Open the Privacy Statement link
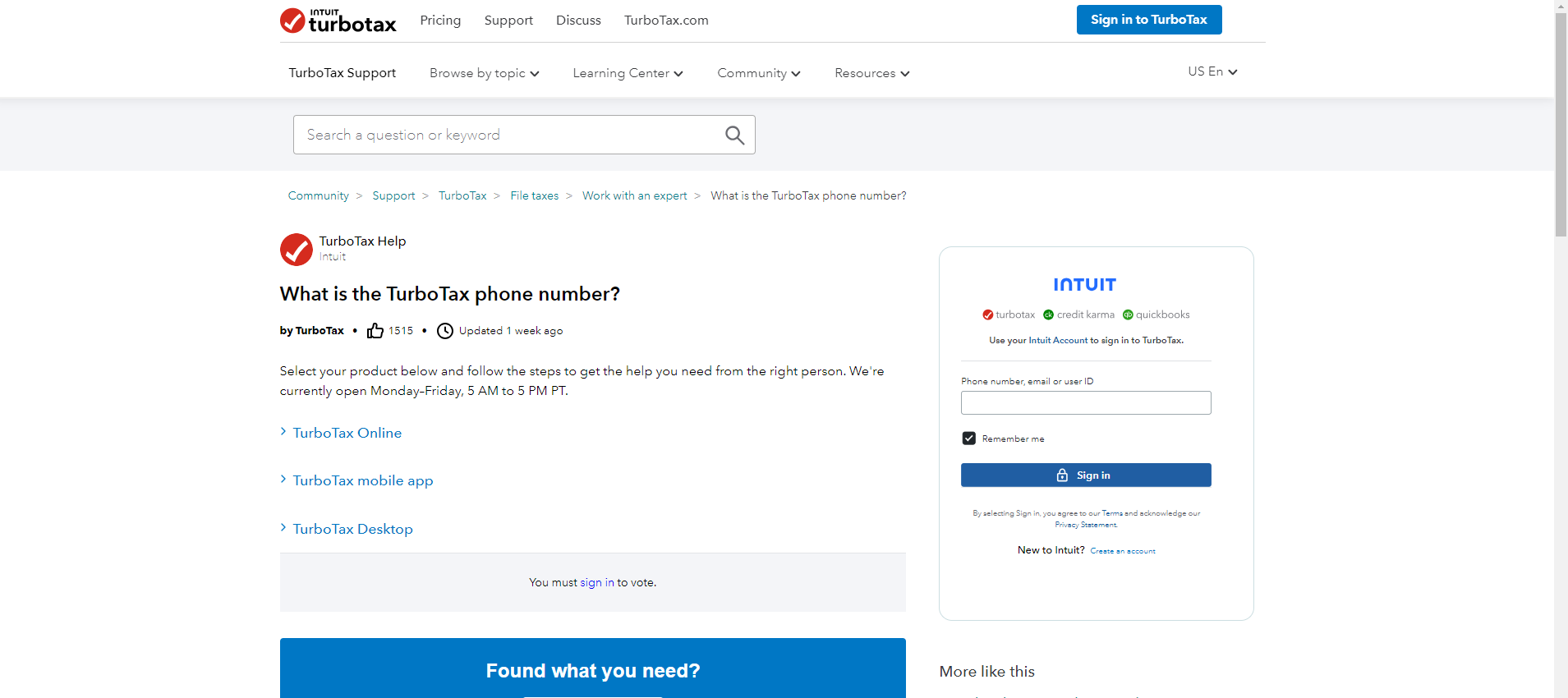This screenshot has height=698, width=1568. click(x=1086, y=525)
